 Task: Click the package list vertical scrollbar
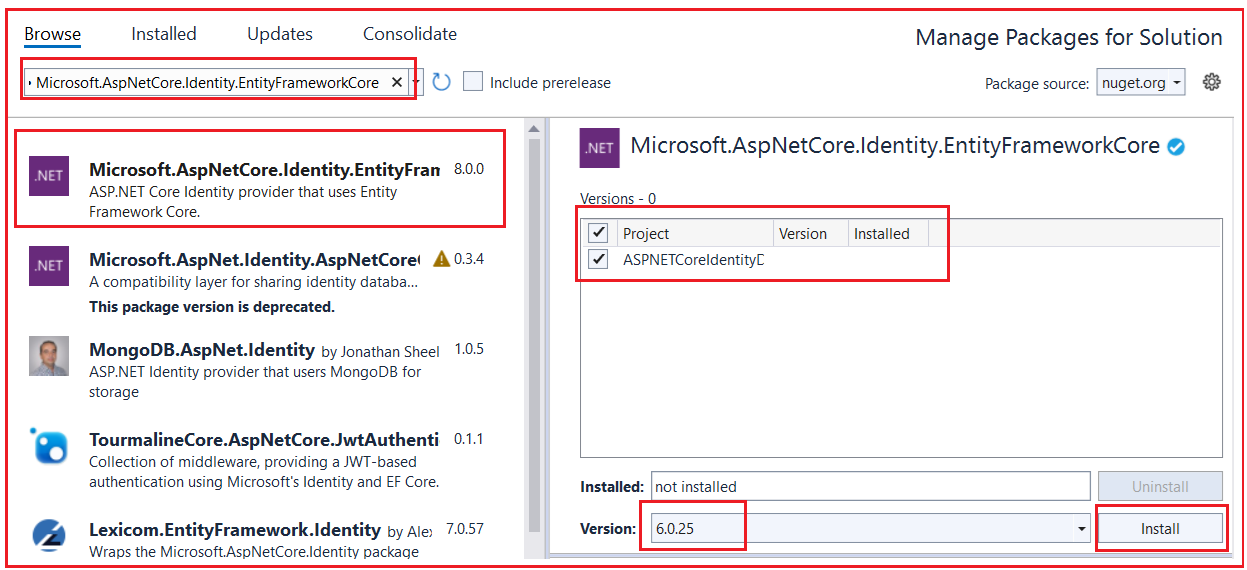click(x=535, y=335)
